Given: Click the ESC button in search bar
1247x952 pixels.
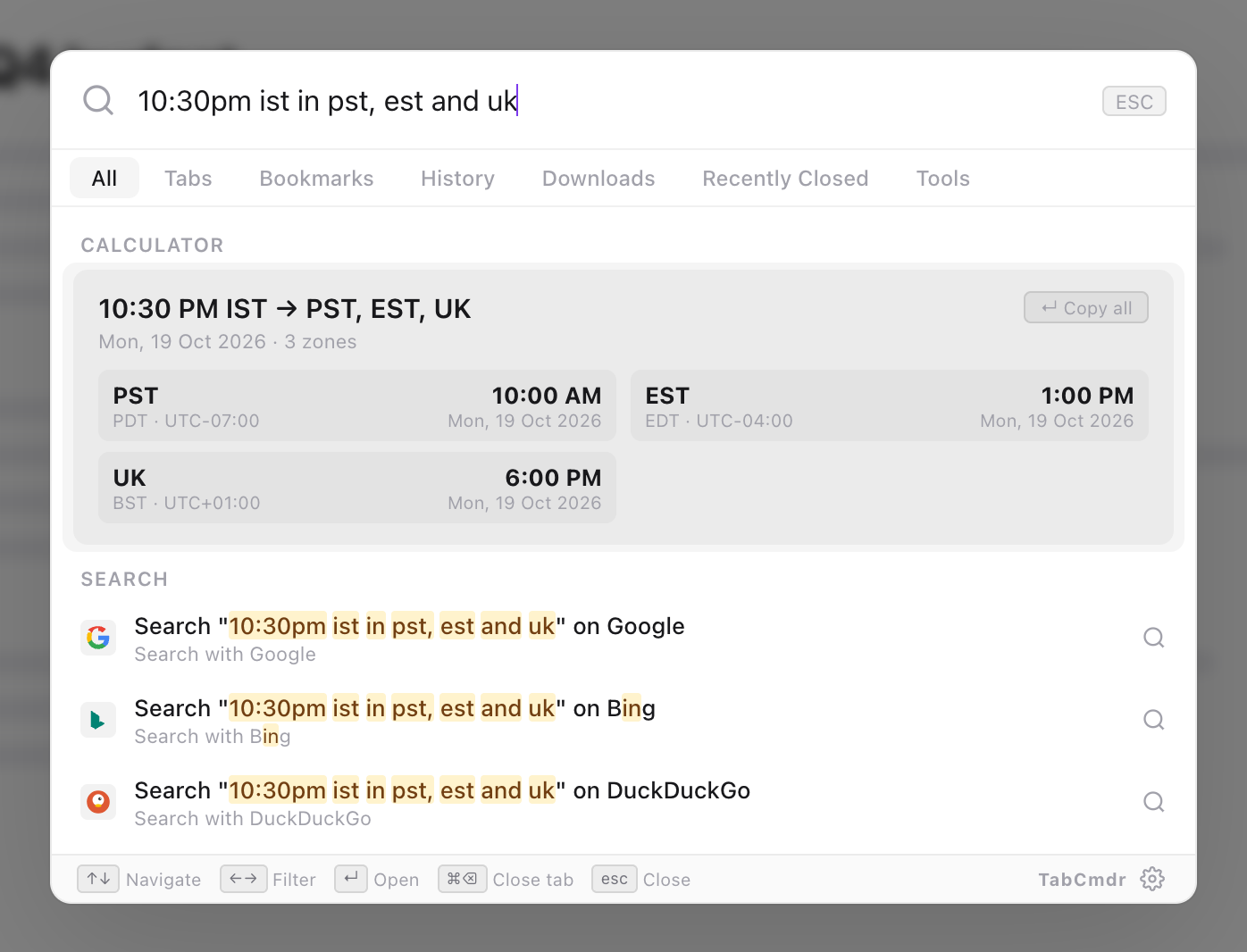Looking at the screenshot, I should pos(1134,101).
